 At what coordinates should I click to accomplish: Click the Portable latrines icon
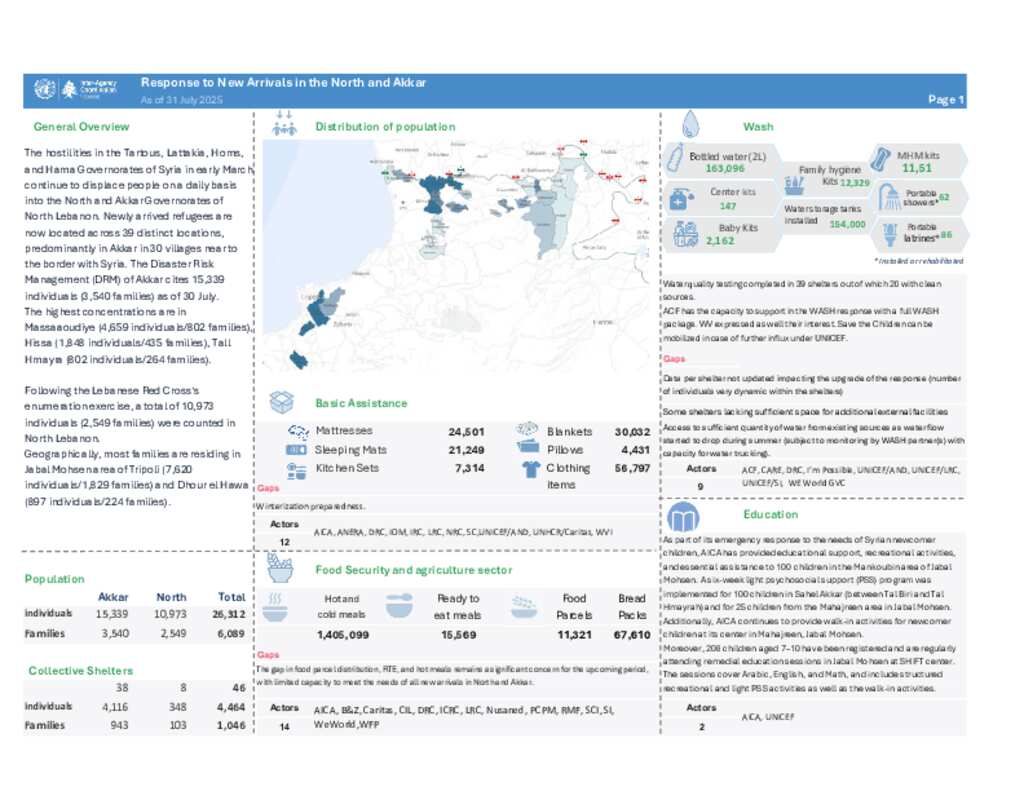coord(888,233)
